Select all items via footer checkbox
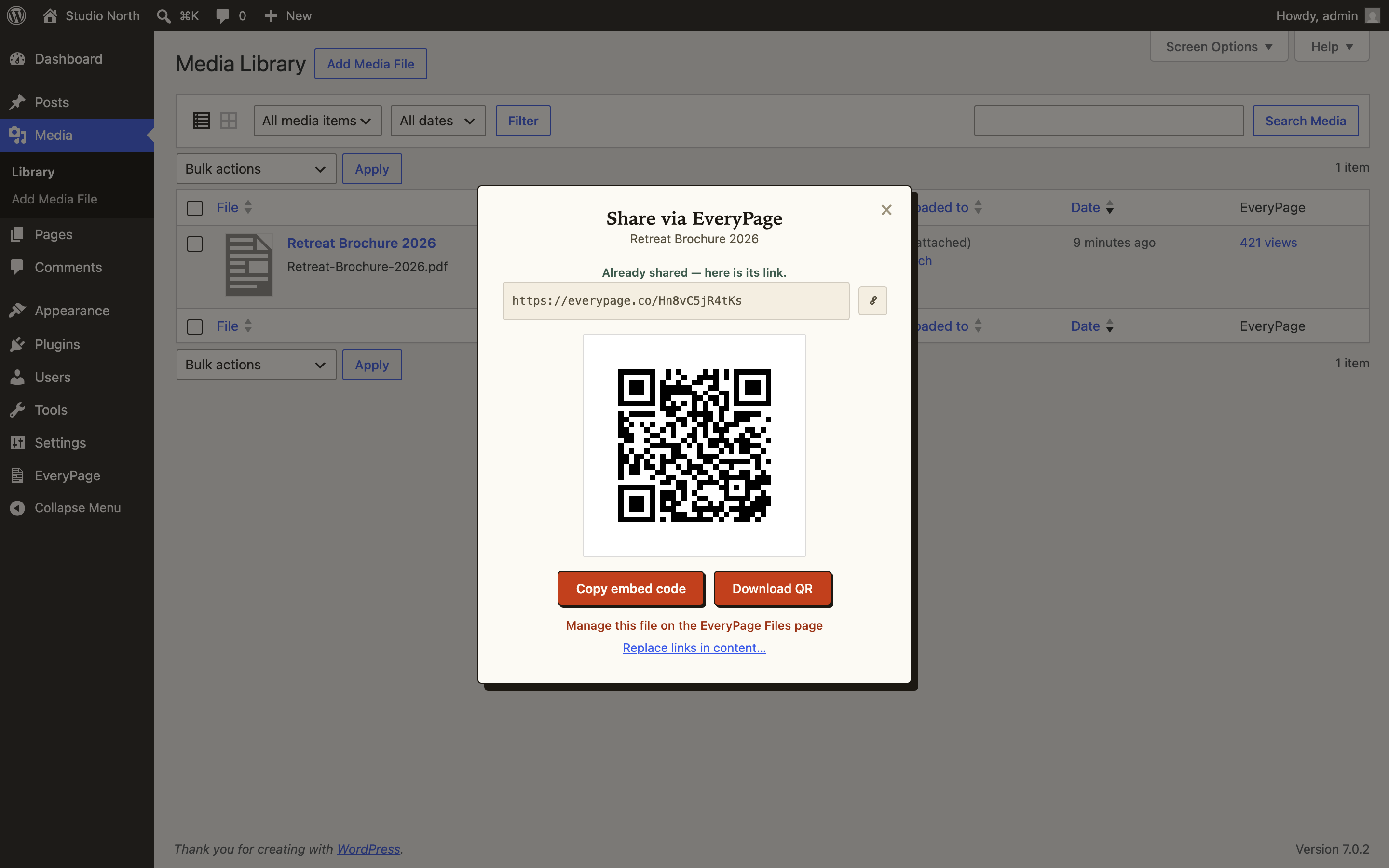1389x868 pixels. coord(195,326)
